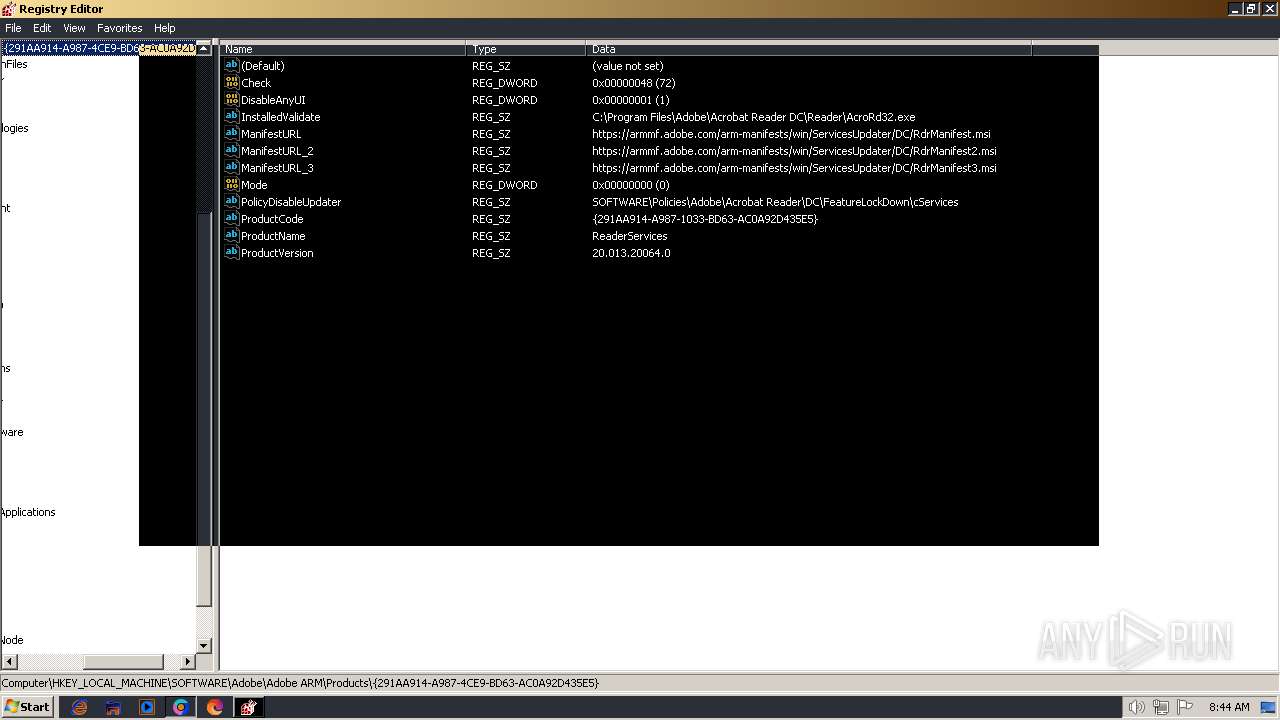Click the ManifestURL string value icon
Screen dimensions: 1280x720
[x=232, y=134]
